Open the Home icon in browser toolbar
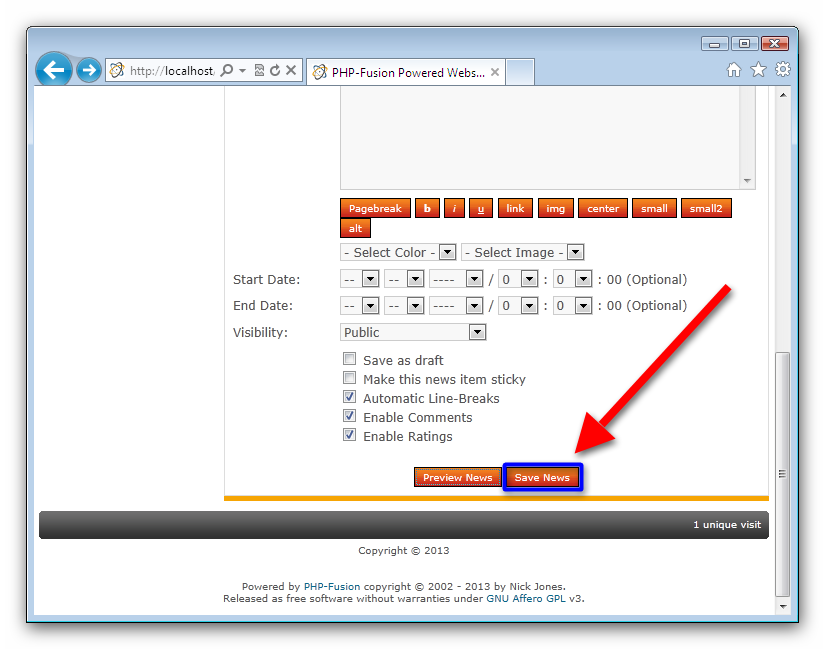 [x=734, y=70]
